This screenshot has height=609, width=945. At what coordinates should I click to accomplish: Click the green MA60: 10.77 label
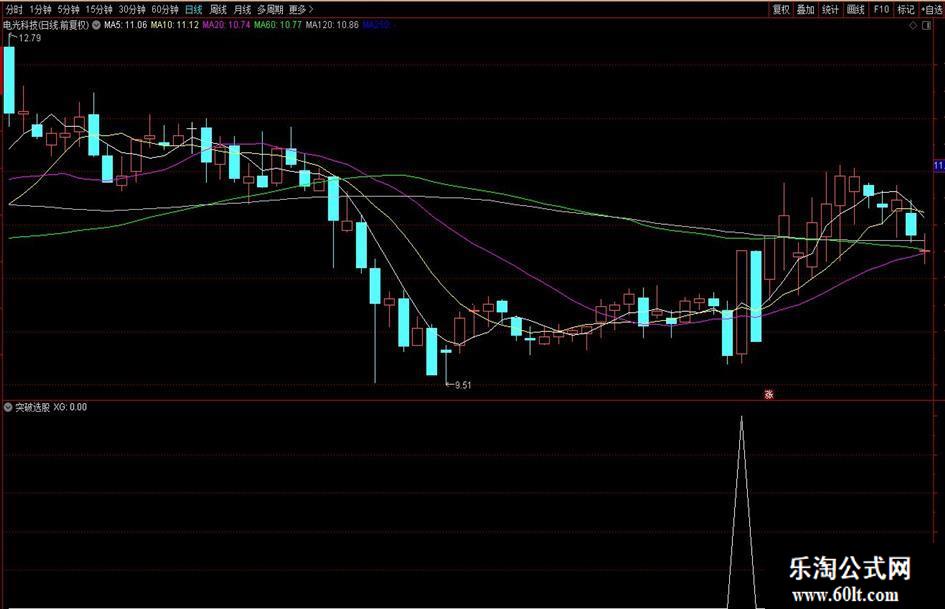point(277,25)
